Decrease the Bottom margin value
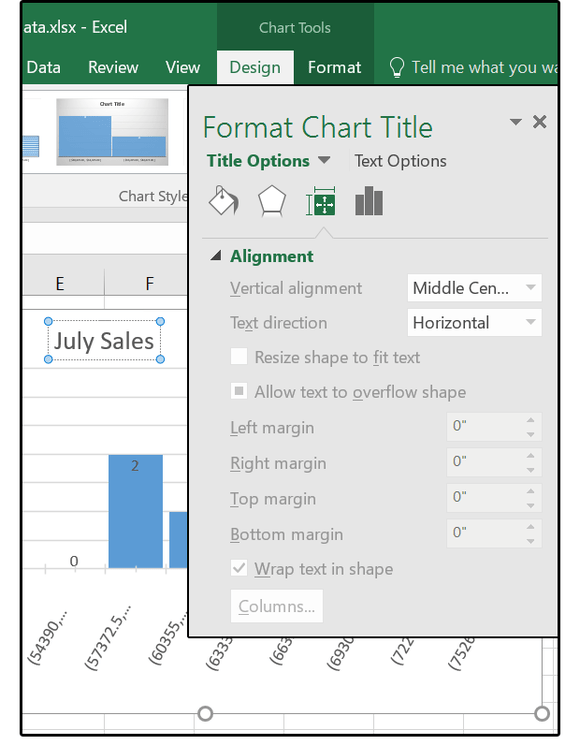The image size is (580, 745). (531, 541)
